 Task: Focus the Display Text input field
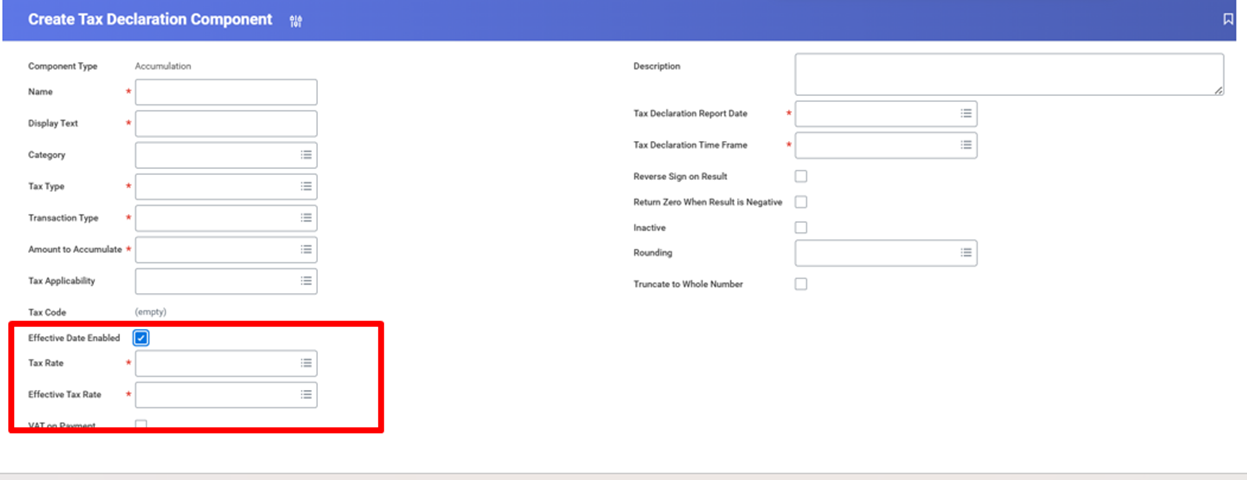pos(226,124)
